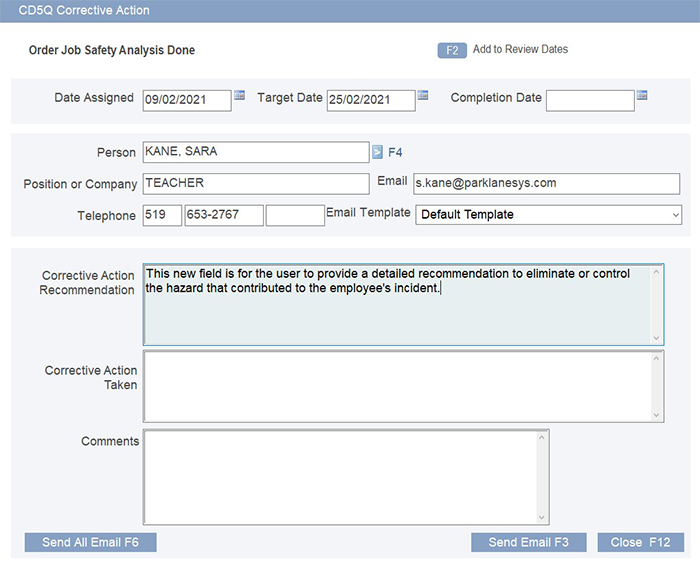Close the Corrective Action form

640,542
